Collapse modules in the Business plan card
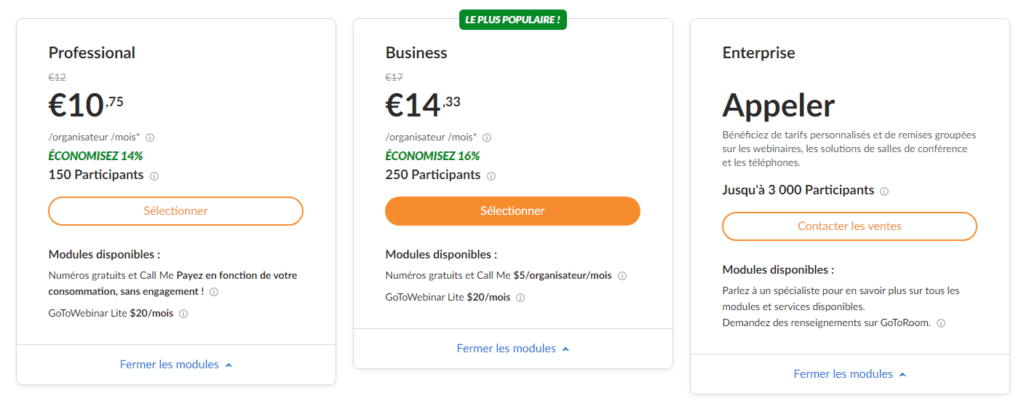Image resolution: width=1024 pixels, height=412 pixels. tap(513, 349)
